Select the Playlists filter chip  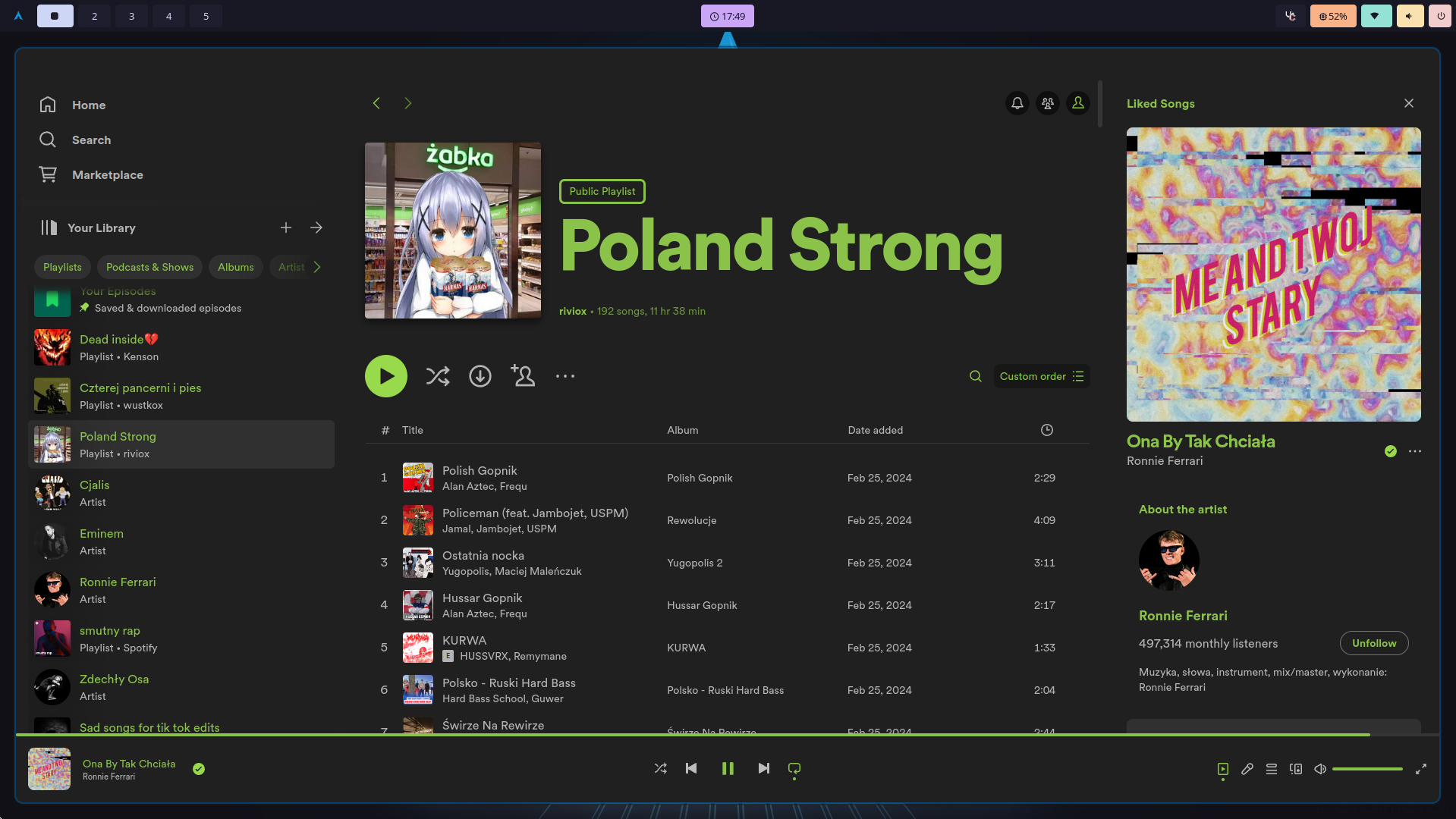(x=62, y=267)
